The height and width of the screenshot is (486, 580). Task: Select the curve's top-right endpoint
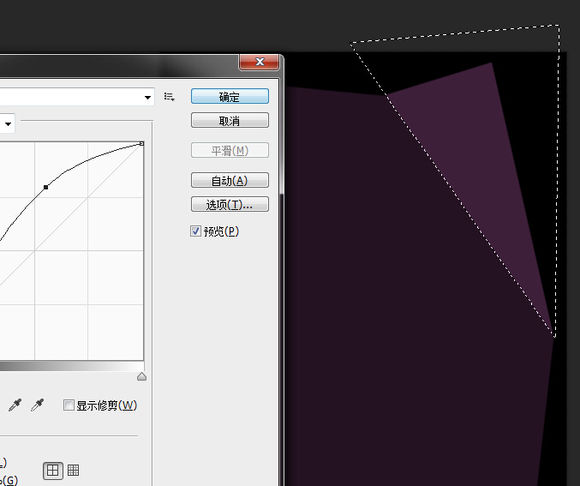click(142, 144)
